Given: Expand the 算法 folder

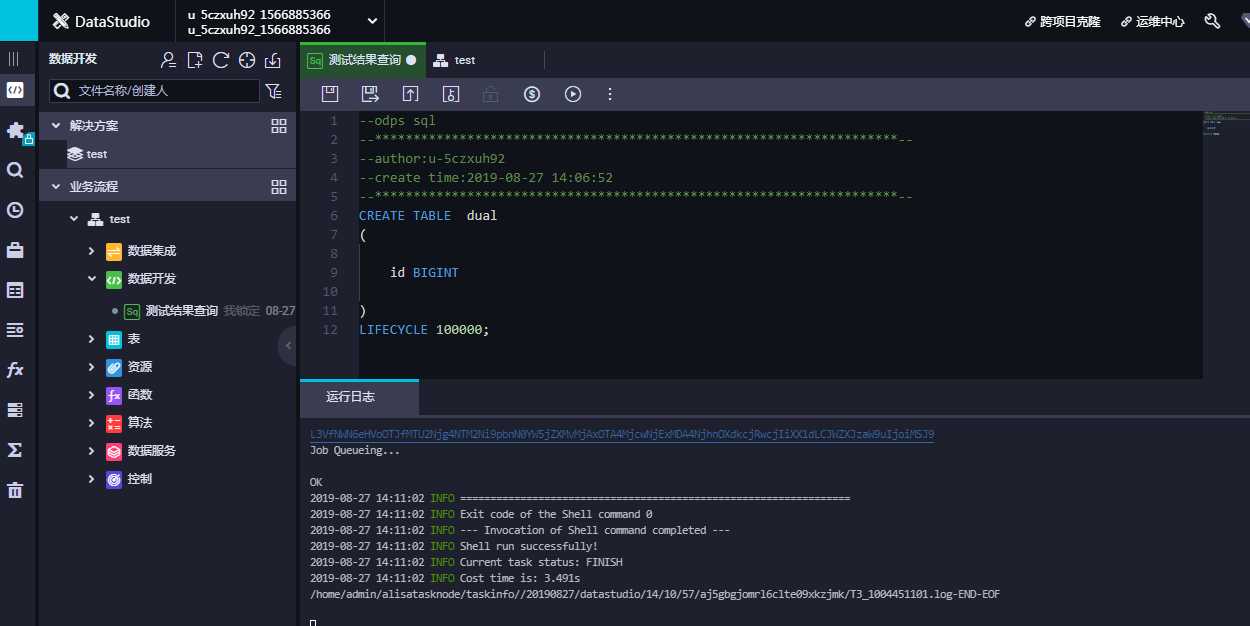Looking at the screenshot, I should click(92, 423).
